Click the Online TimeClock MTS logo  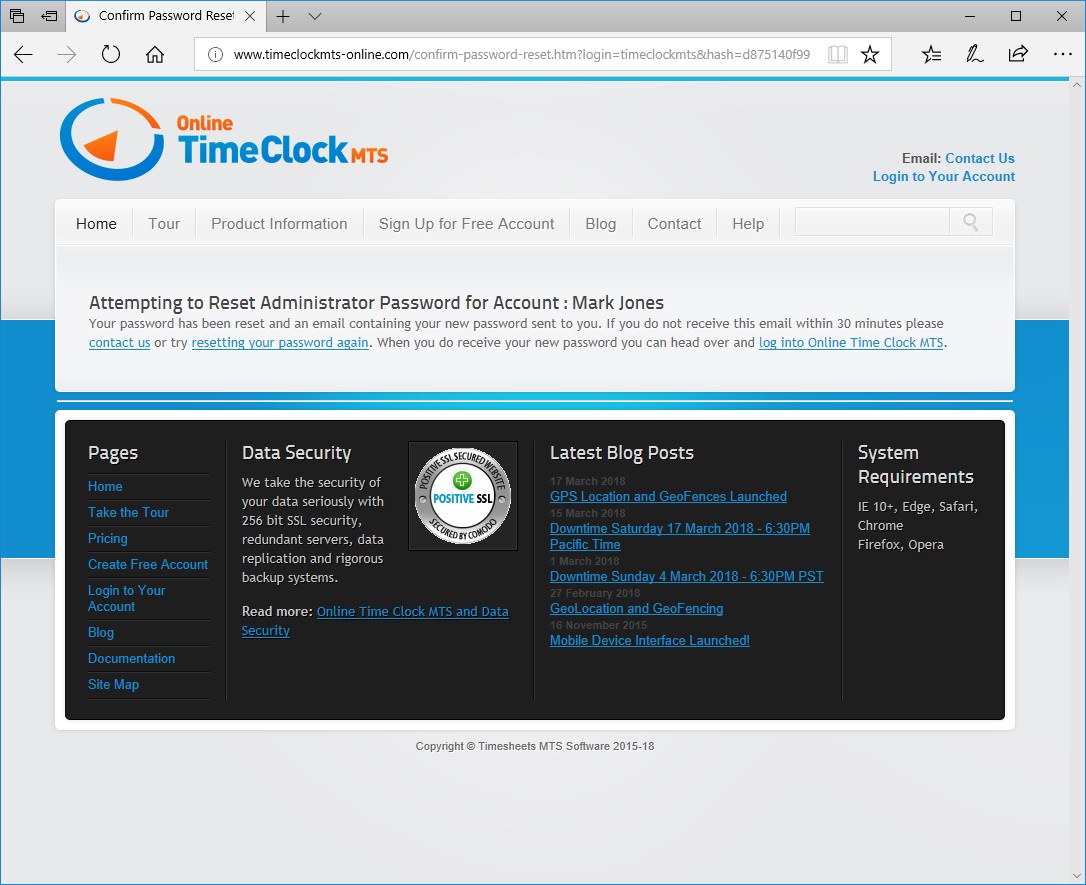pyautogui.click(x=224, y=139)
